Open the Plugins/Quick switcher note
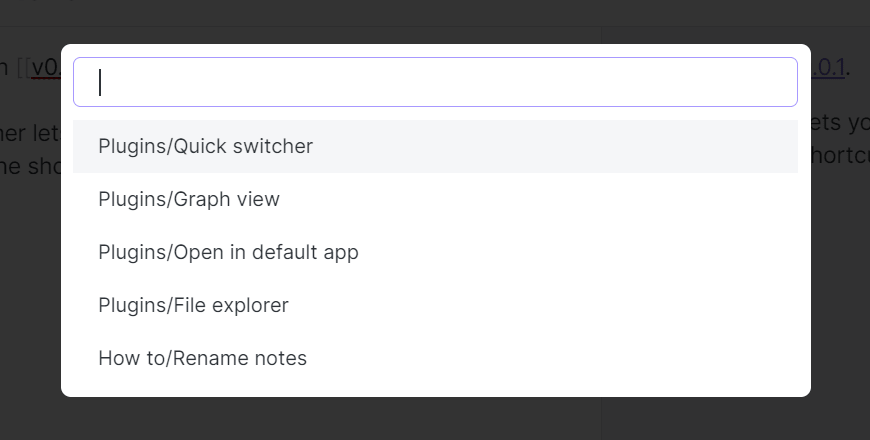Screen dimensions: 870x440 pyautogui.click(x=206, y=147)
